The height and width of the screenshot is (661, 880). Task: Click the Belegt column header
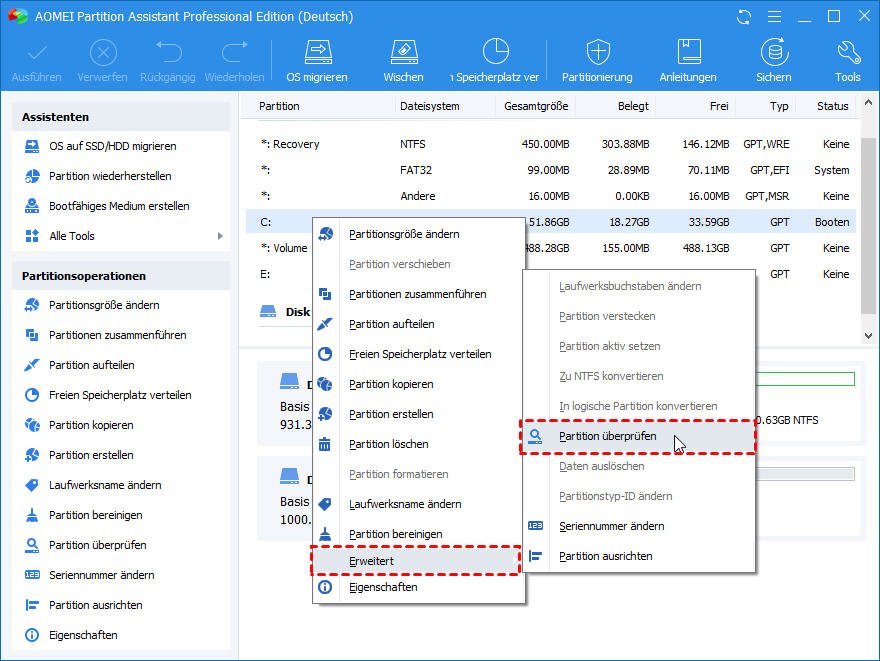633,106
